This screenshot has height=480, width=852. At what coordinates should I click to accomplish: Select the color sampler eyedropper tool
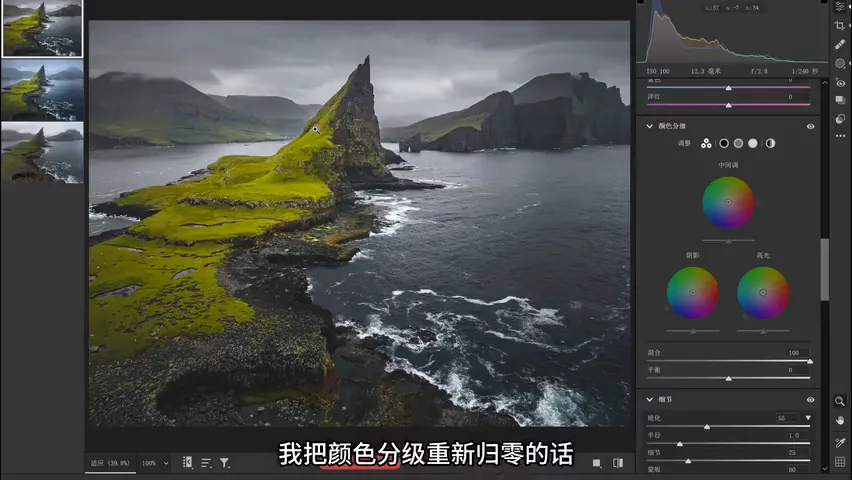[x=840, y=442]
